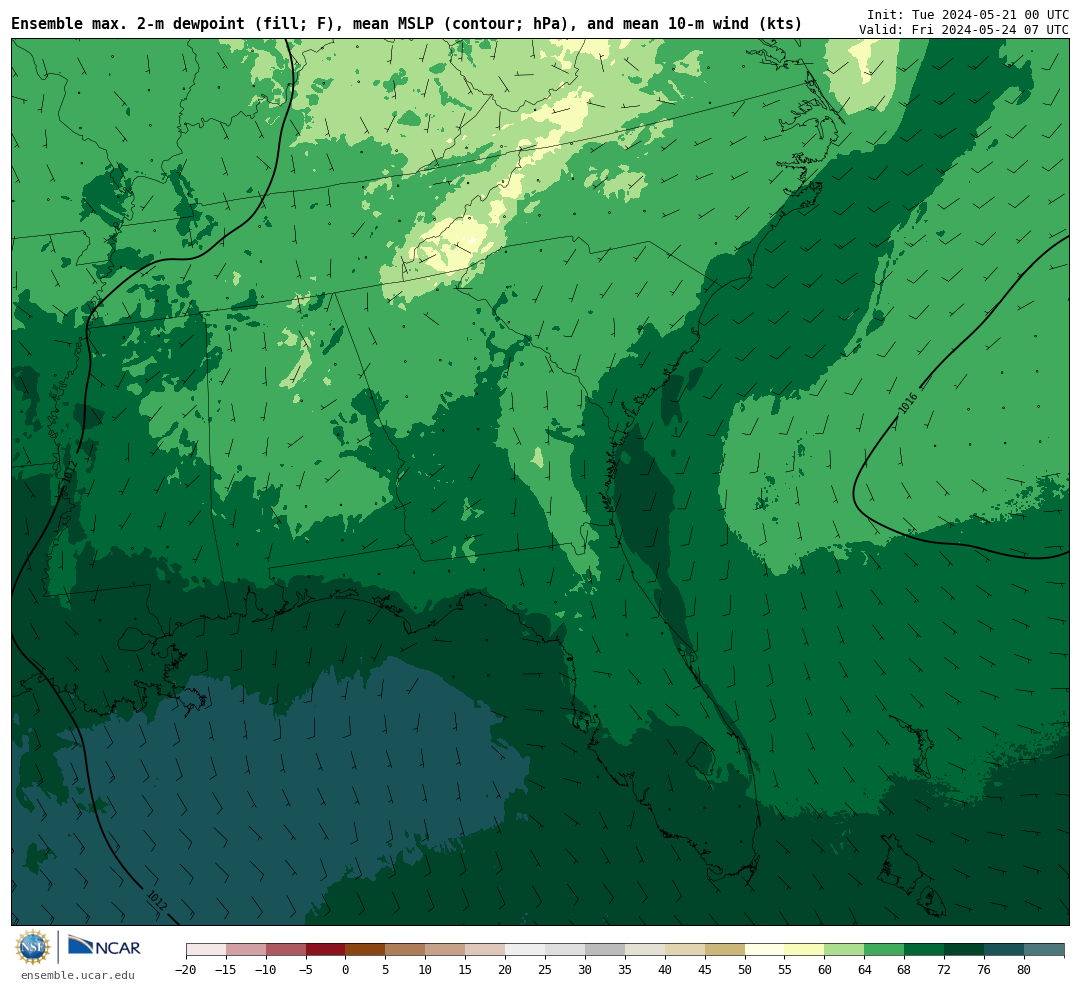The width and height of the screenshot is (1080, 988).
Task: Click the 1016 contour label over the Atlantic
Action: (x=908, y=404)
